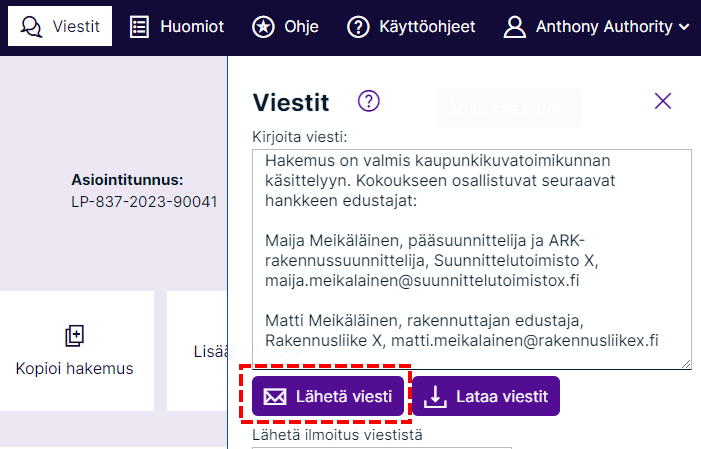Image resolution: width=701 pixels, height=449 pixels.
Task: Click inside the Kirjoita viesti text area
Action: point(470,260)
